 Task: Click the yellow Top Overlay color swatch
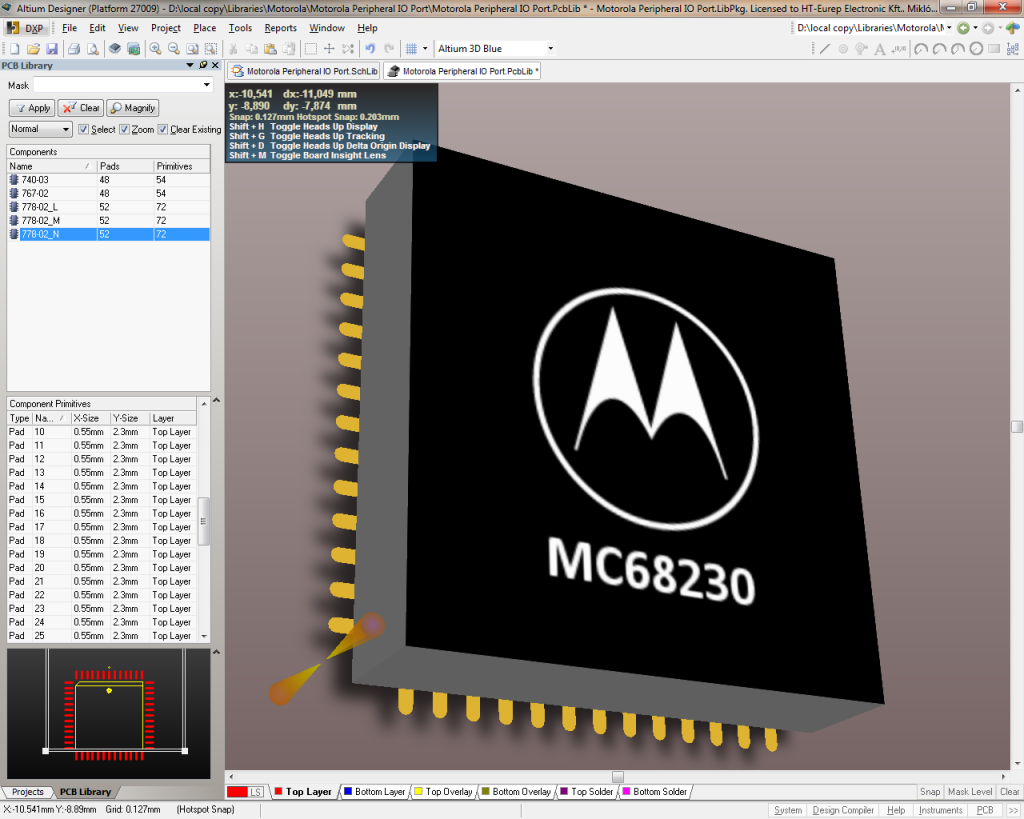(x=419, y=792)
